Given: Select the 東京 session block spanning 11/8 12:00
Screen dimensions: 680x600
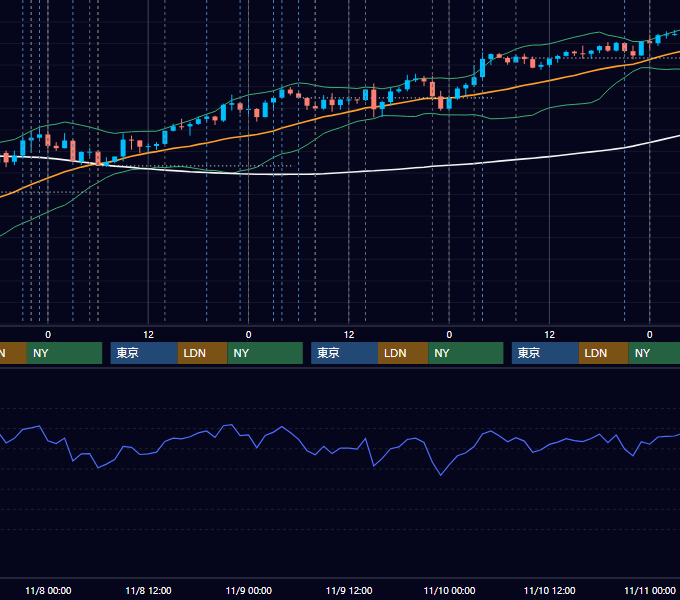Looking at the screenshot, I should (x=144, y=353).
